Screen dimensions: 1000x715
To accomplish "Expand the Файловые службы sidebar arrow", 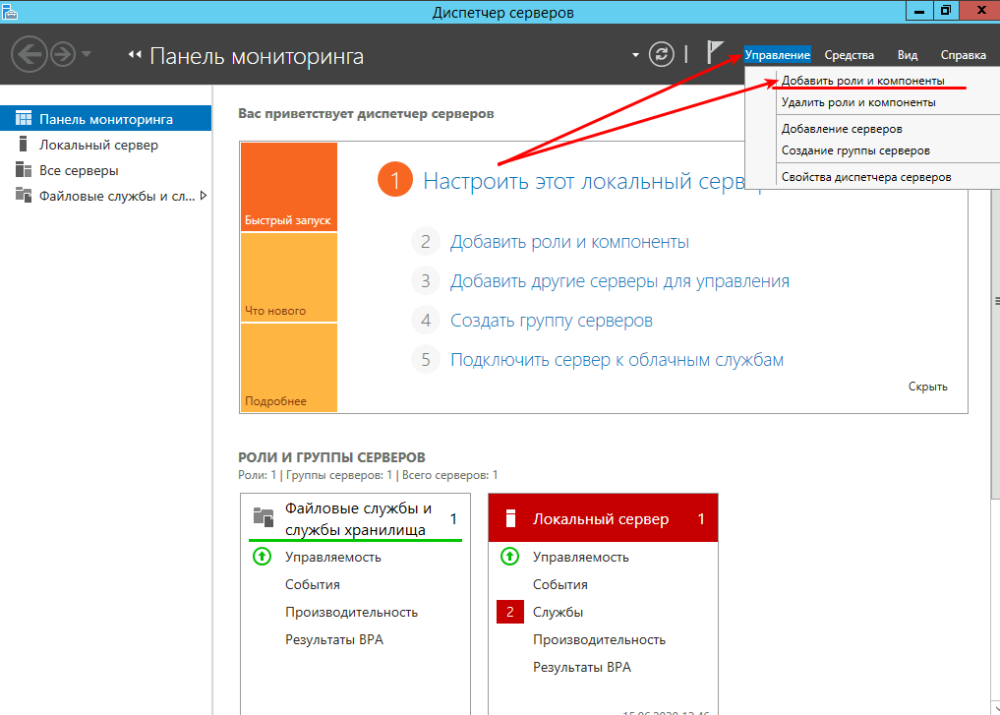I will [x=203, y=196].
